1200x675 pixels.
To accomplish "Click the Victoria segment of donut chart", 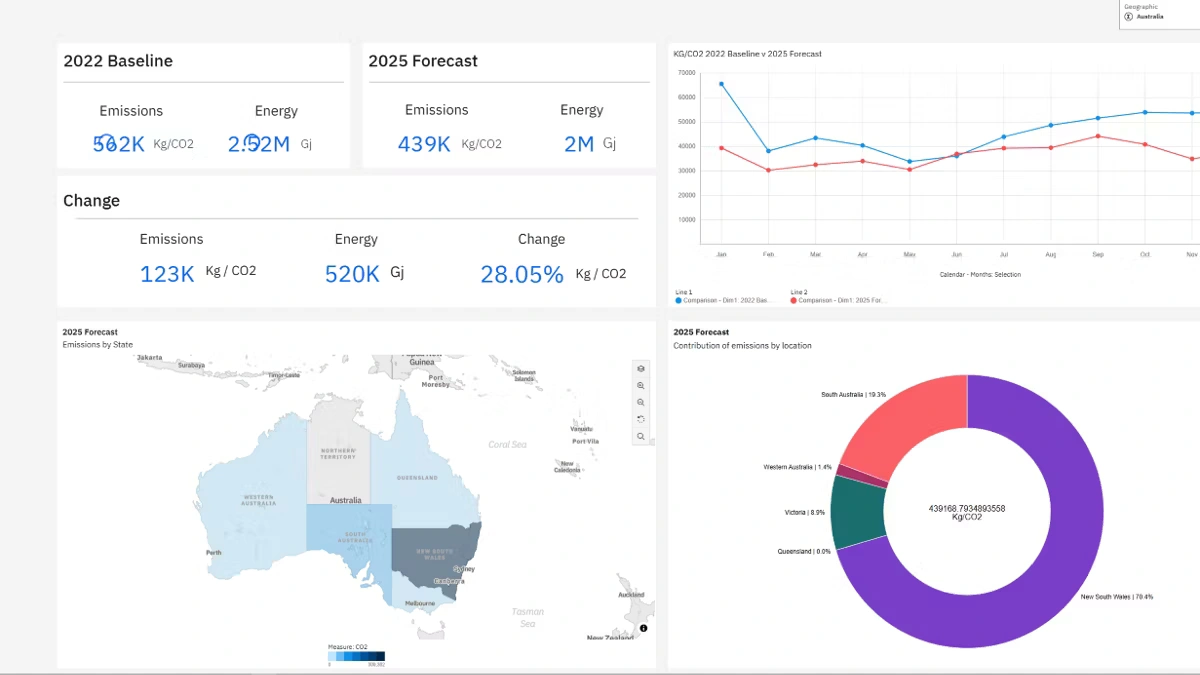I will point(858,512).
